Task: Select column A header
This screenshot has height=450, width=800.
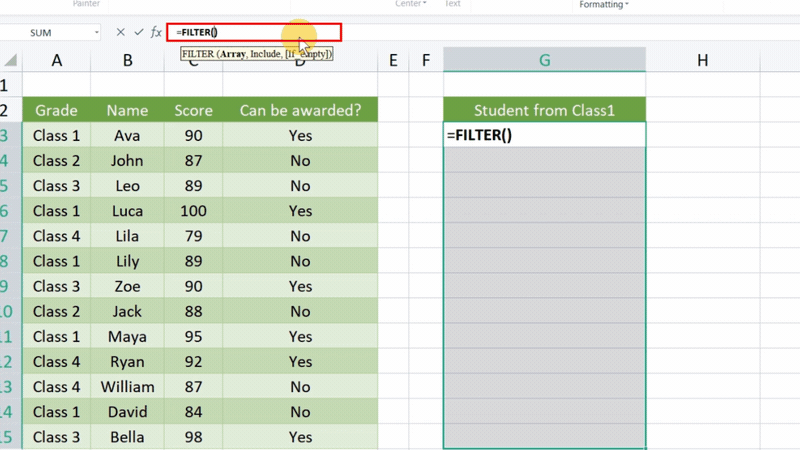Action: [x=56, y=60]
